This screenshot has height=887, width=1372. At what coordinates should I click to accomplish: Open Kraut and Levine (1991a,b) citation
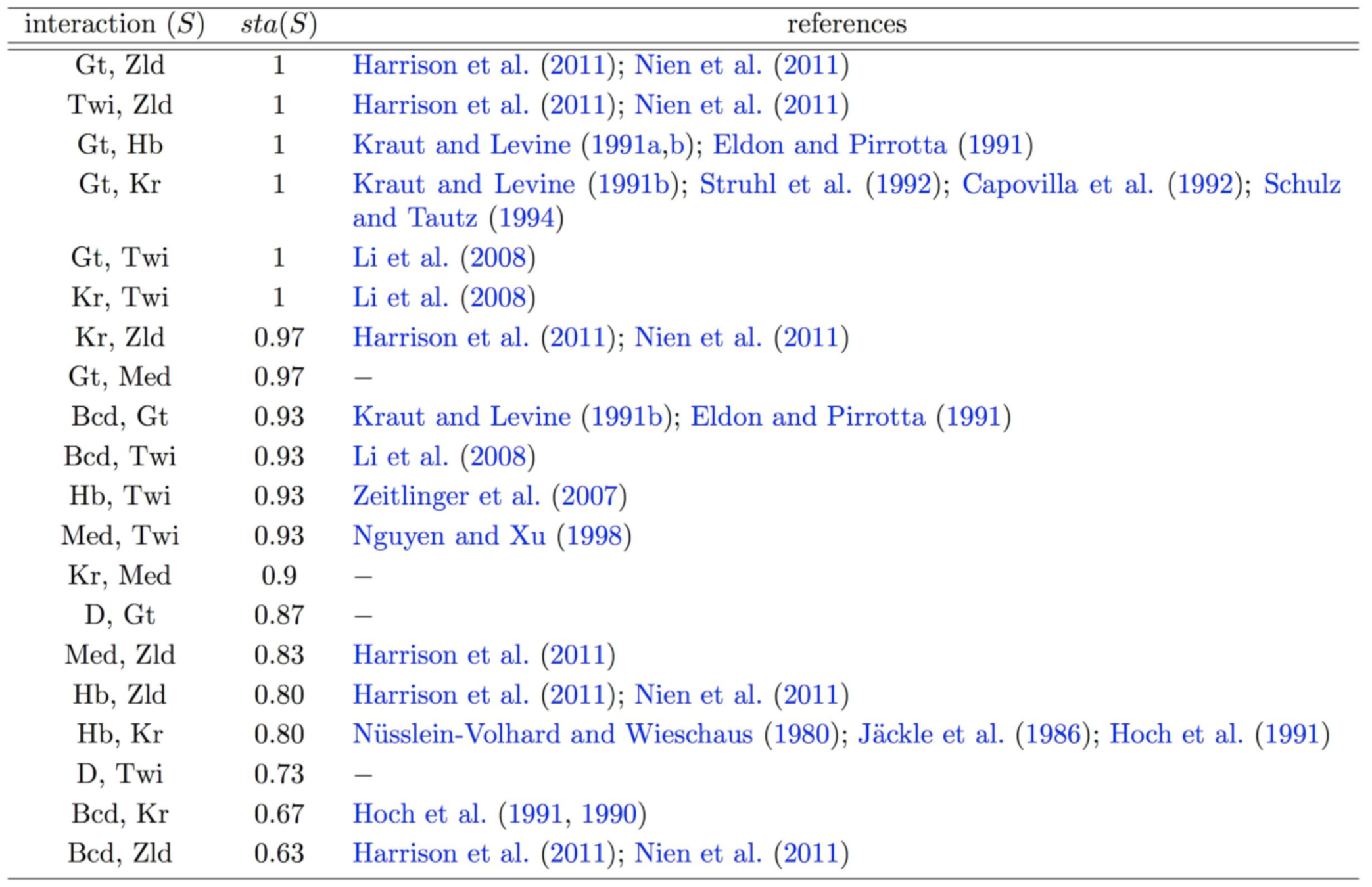(x=461, y=145)
